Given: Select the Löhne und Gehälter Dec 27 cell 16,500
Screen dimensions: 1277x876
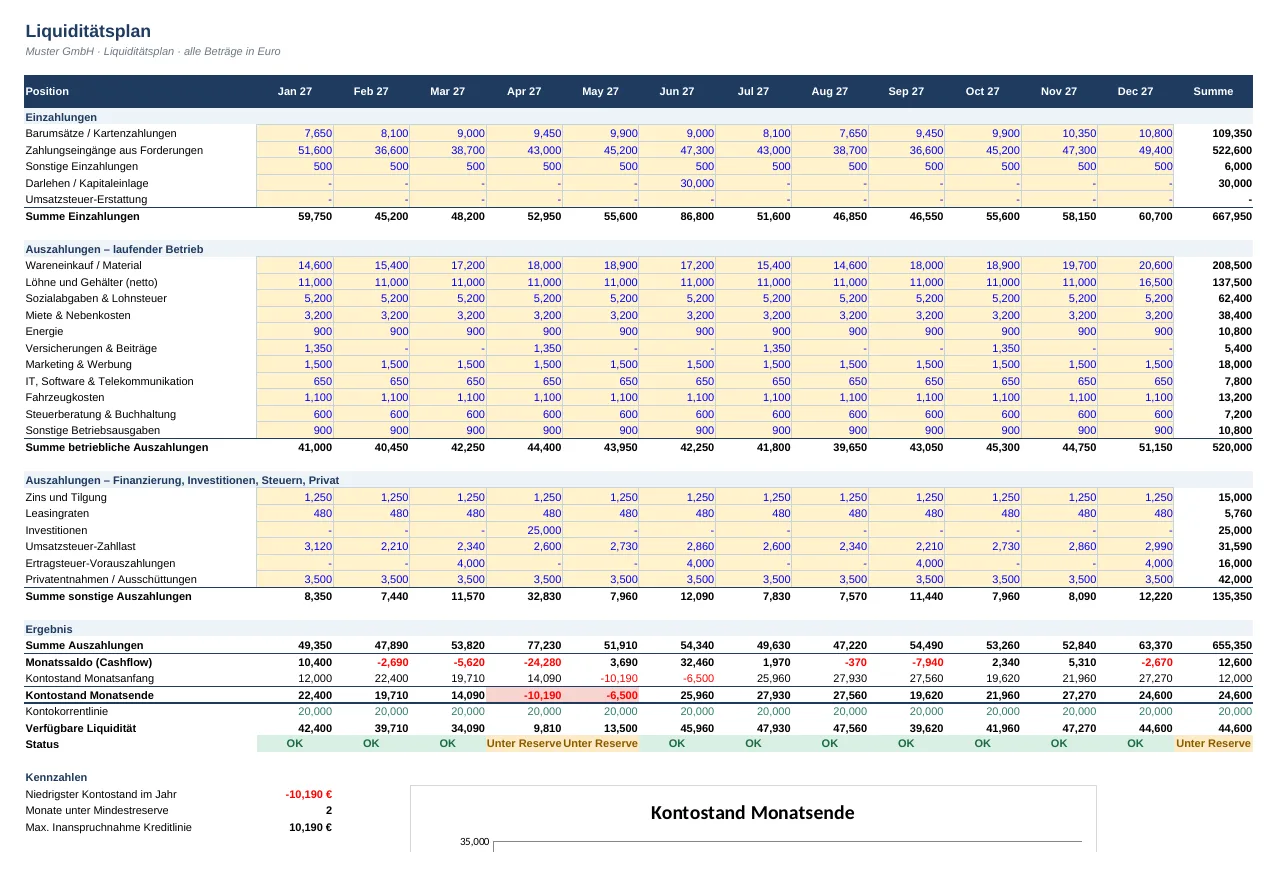Looking at the screenshot, I should [1136, 282].
